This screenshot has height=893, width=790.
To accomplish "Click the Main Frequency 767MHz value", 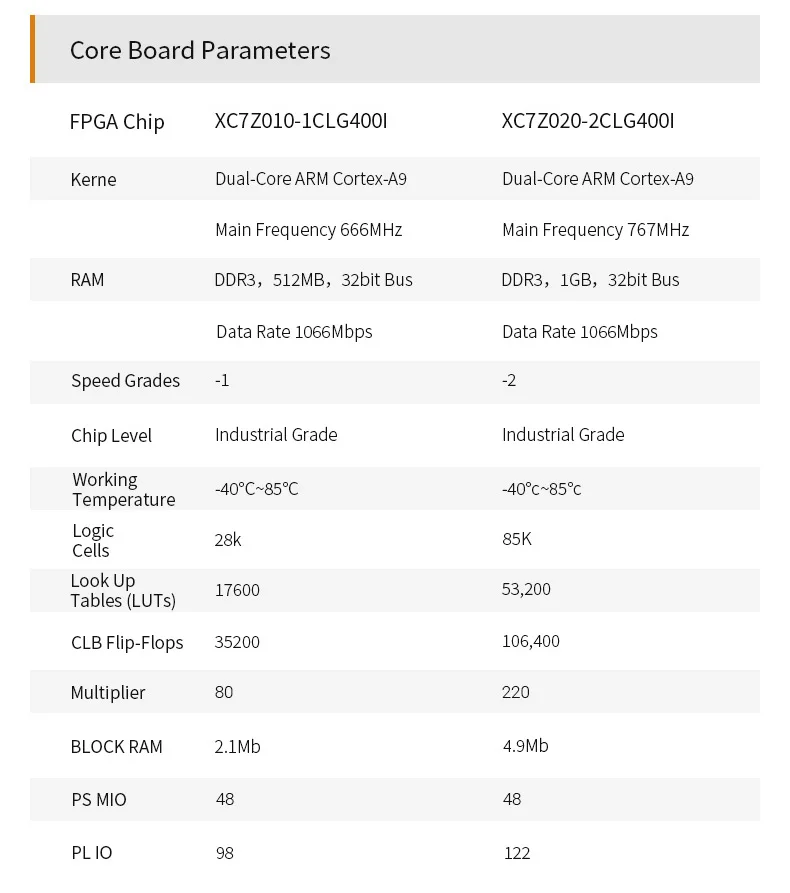I will pos(595,230).
